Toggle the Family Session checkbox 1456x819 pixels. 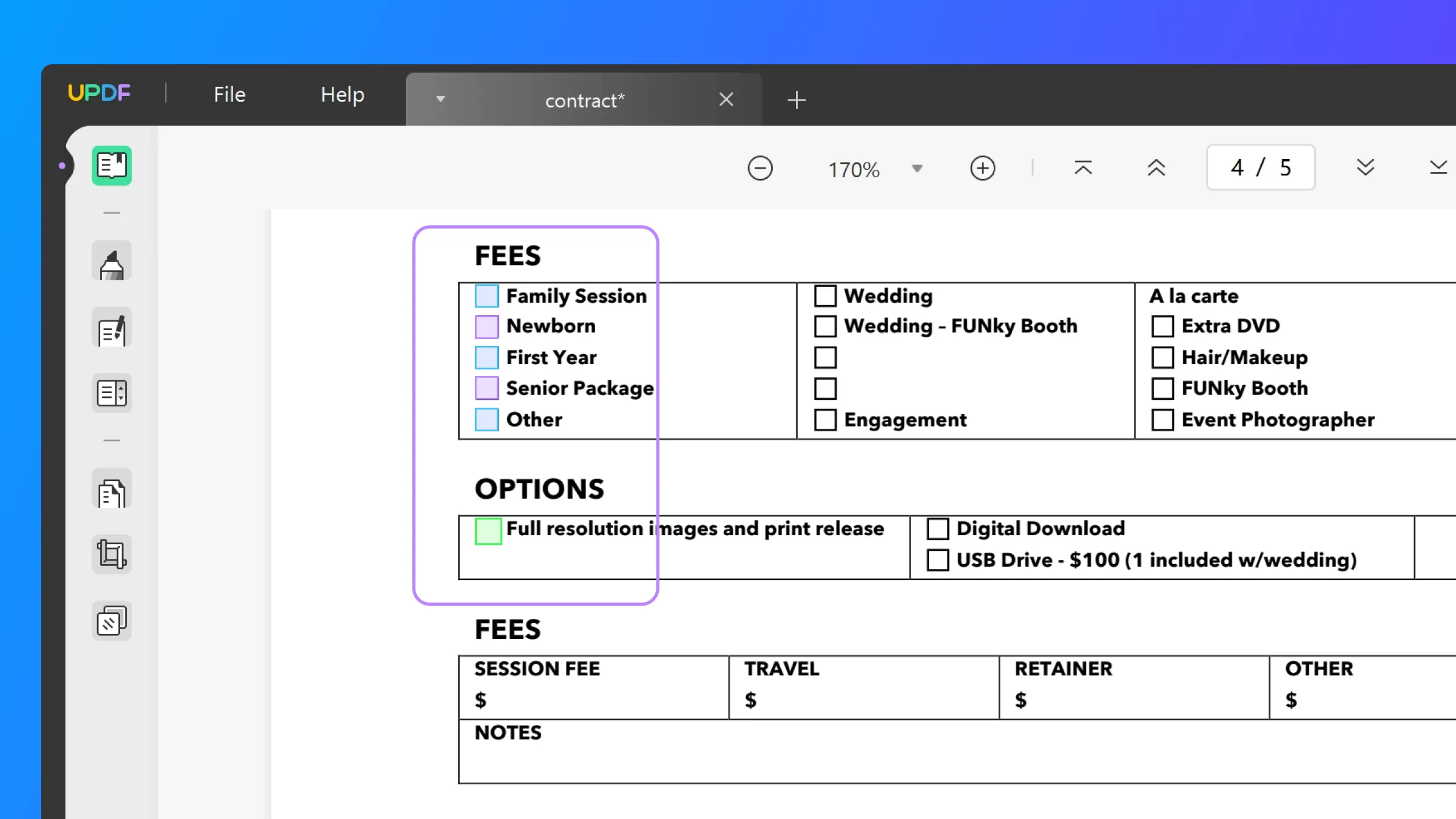click(487, 295)
